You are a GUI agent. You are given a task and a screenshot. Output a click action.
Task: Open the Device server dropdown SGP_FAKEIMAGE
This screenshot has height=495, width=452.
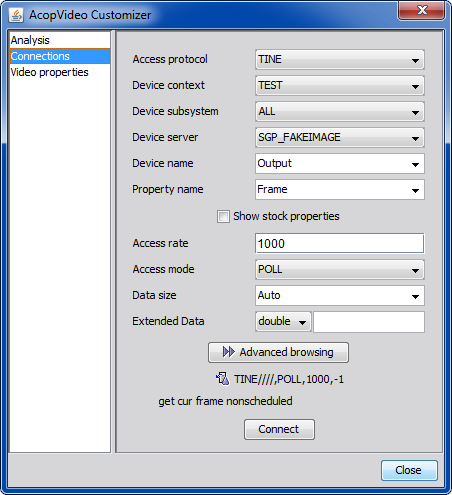pyautogui.click(x=340, y=138)
